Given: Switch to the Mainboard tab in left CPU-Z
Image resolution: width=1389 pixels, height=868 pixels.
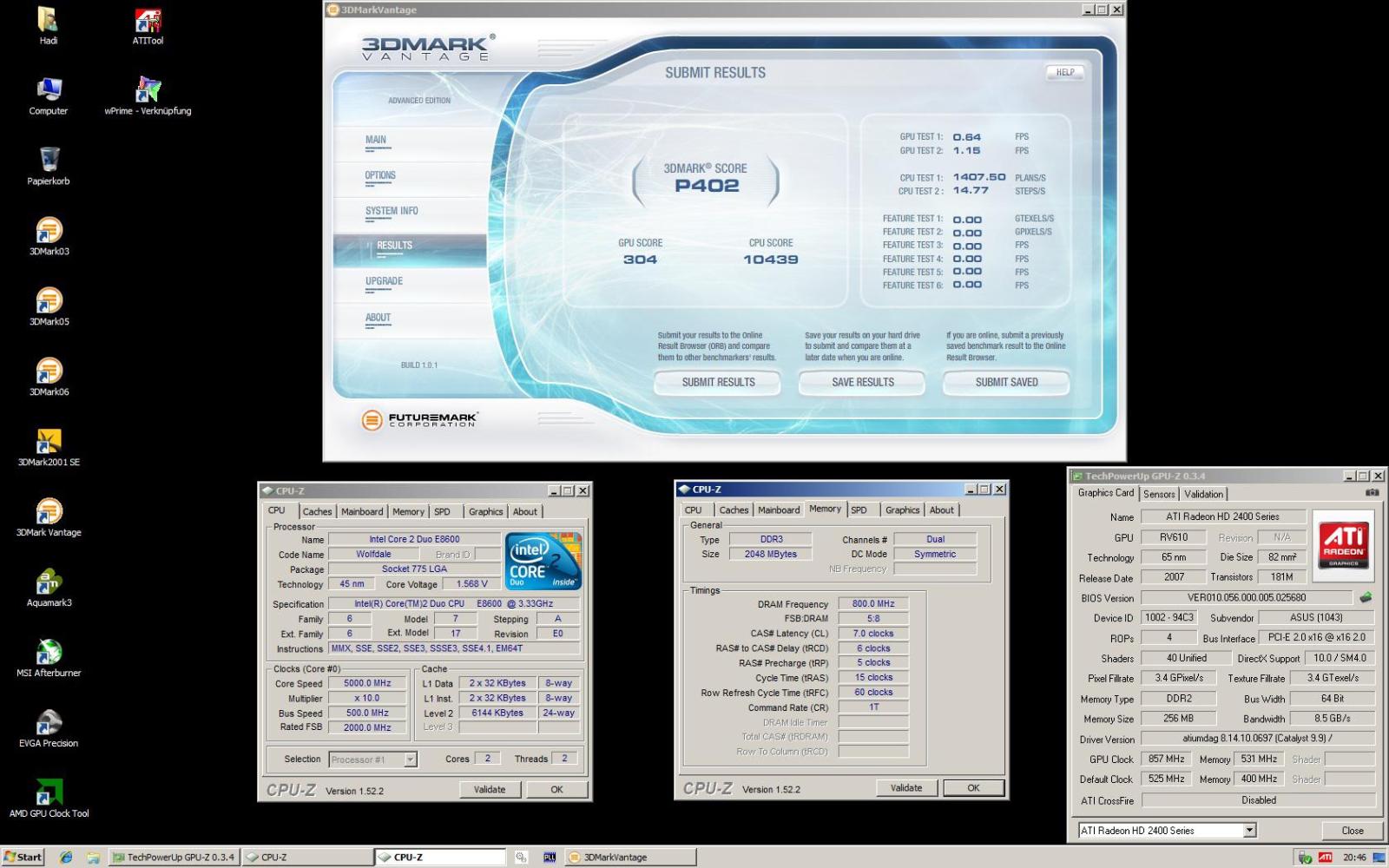Looking at the screenshot, I should [362, 512].
